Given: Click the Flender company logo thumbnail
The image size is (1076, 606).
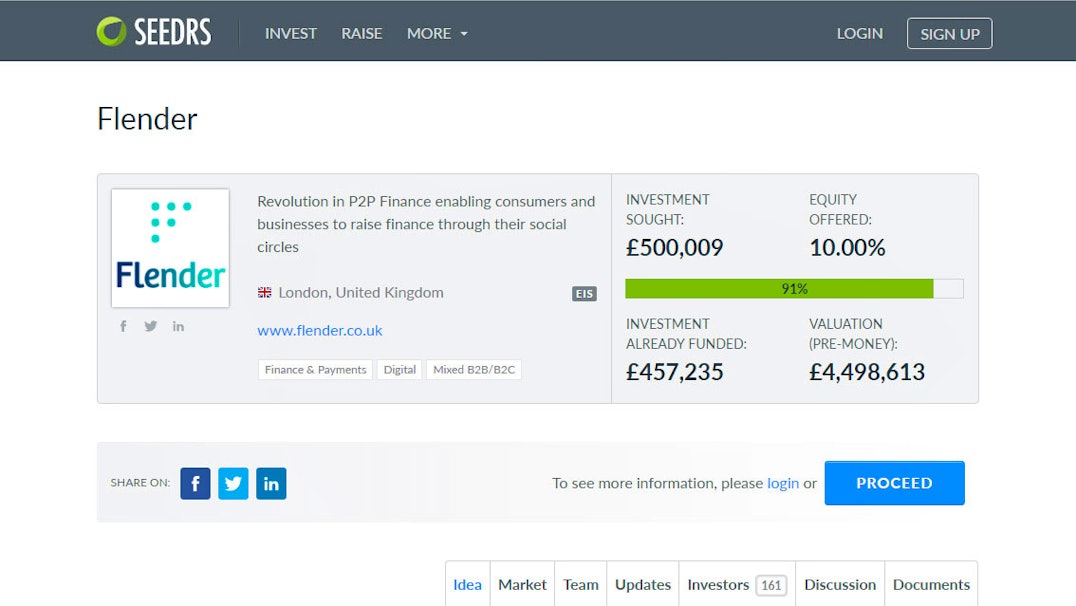Looking at the screenshot, I should click(170, 248).
